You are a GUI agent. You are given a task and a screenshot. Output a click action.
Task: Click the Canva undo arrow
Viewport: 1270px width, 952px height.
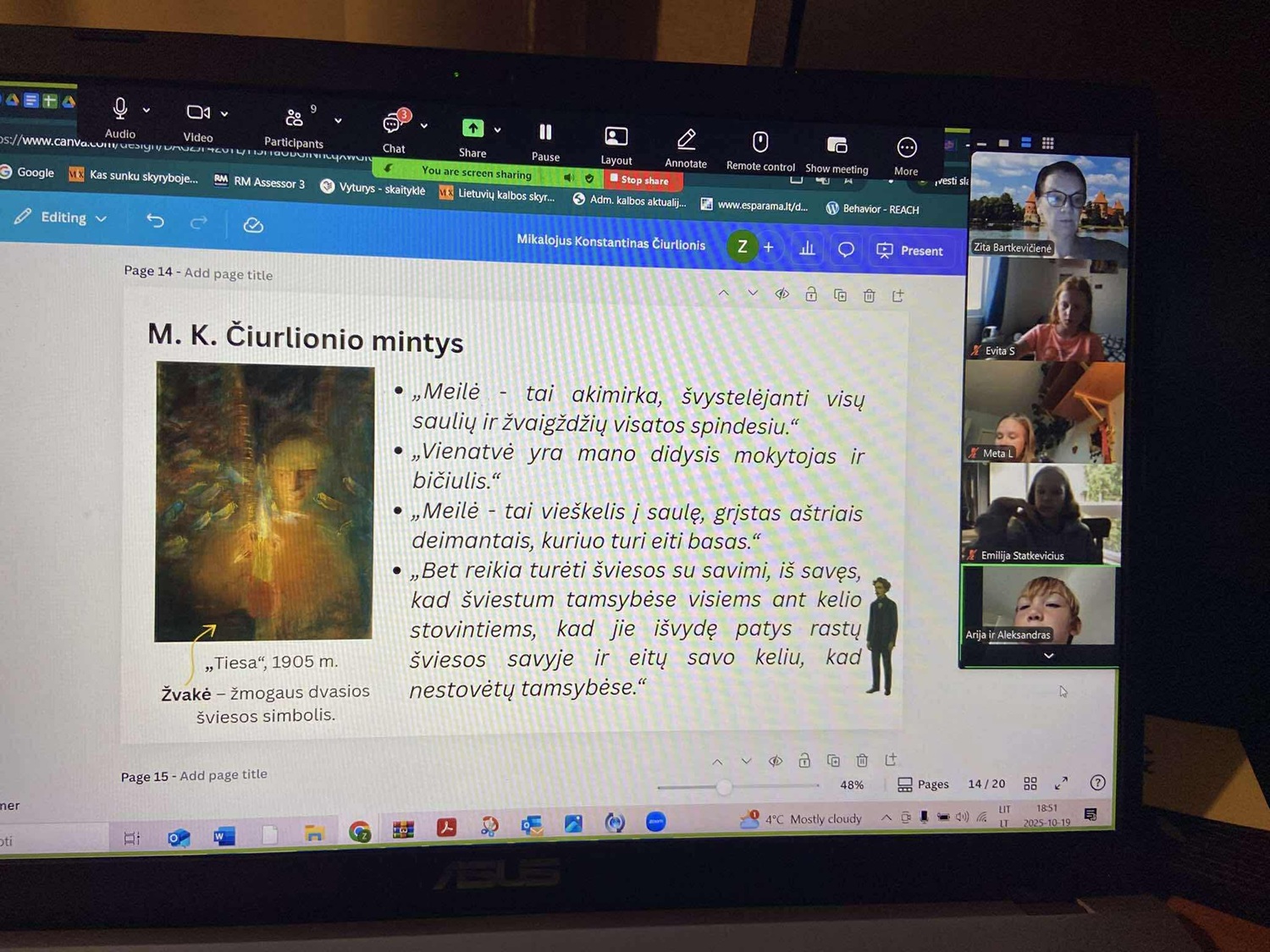click(155, 221)
